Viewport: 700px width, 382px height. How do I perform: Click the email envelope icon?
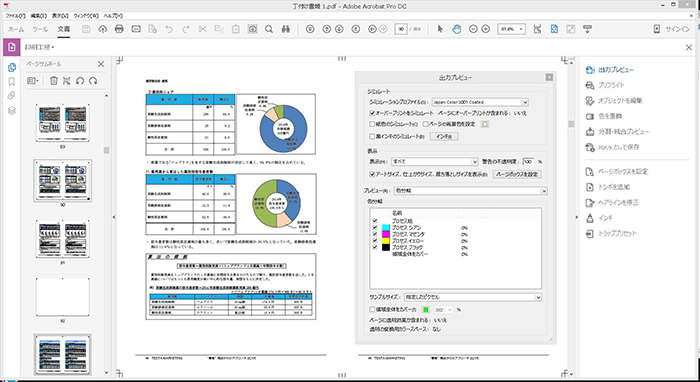click(136, 29)
